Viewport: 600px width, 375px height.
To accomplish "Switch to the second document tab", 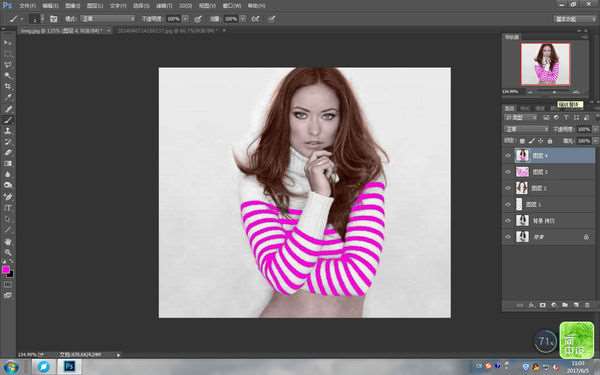I will coord(168,30).
